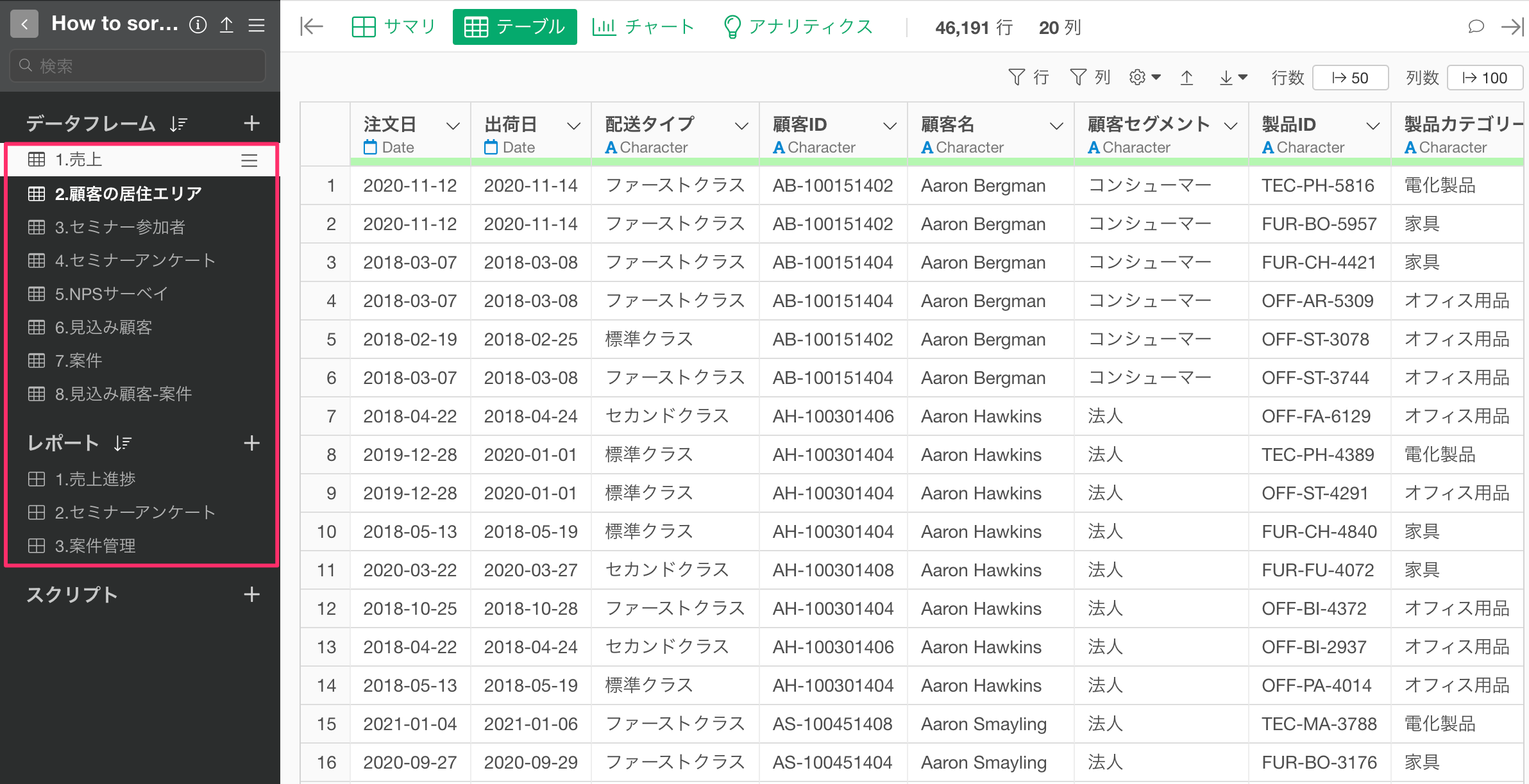Add a new data frame with plus

[x=252, y=123]
